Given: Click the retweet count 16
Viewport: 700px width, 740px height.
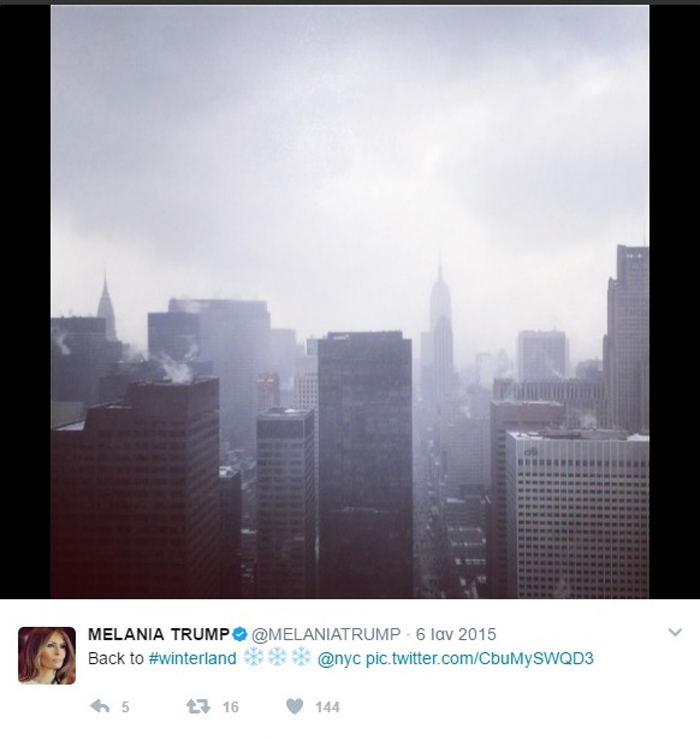Looking at the screenshot, I should coord(230,707).
